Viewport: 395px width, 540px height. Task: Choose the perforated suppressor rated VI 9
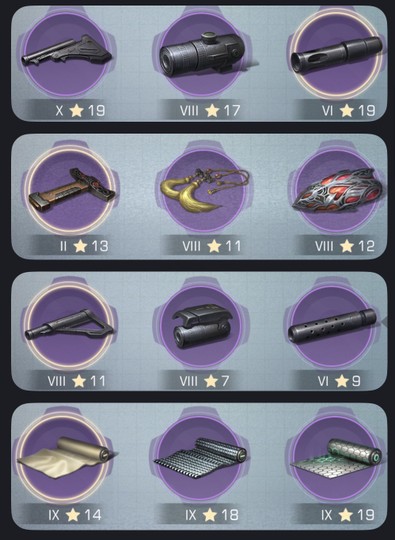click(x=332, y=325)
